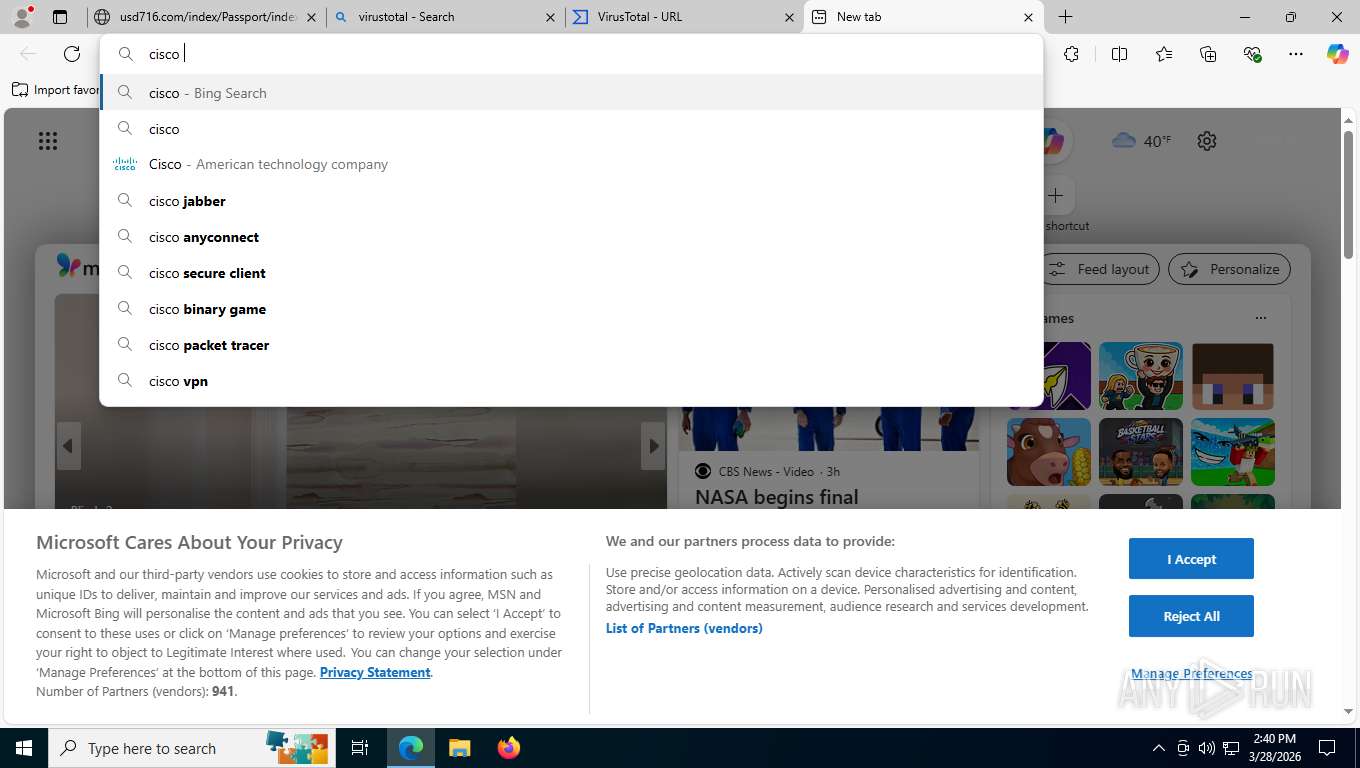Open the Extensions puzzle icon
Screen dimensions: 1360x768
pyautogui.click(x=1071, y=54)
